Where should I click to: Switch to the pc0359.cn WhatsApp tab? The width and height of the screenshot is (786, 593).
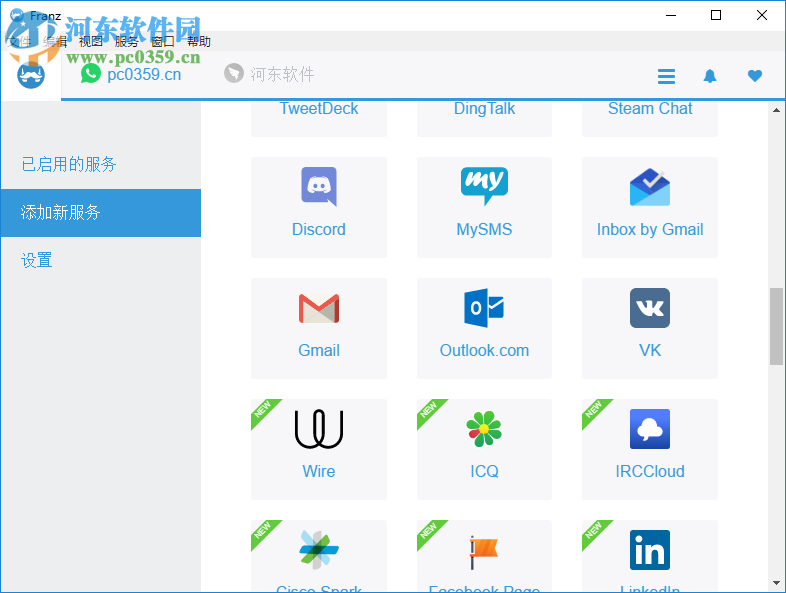(x=131, y=74)
